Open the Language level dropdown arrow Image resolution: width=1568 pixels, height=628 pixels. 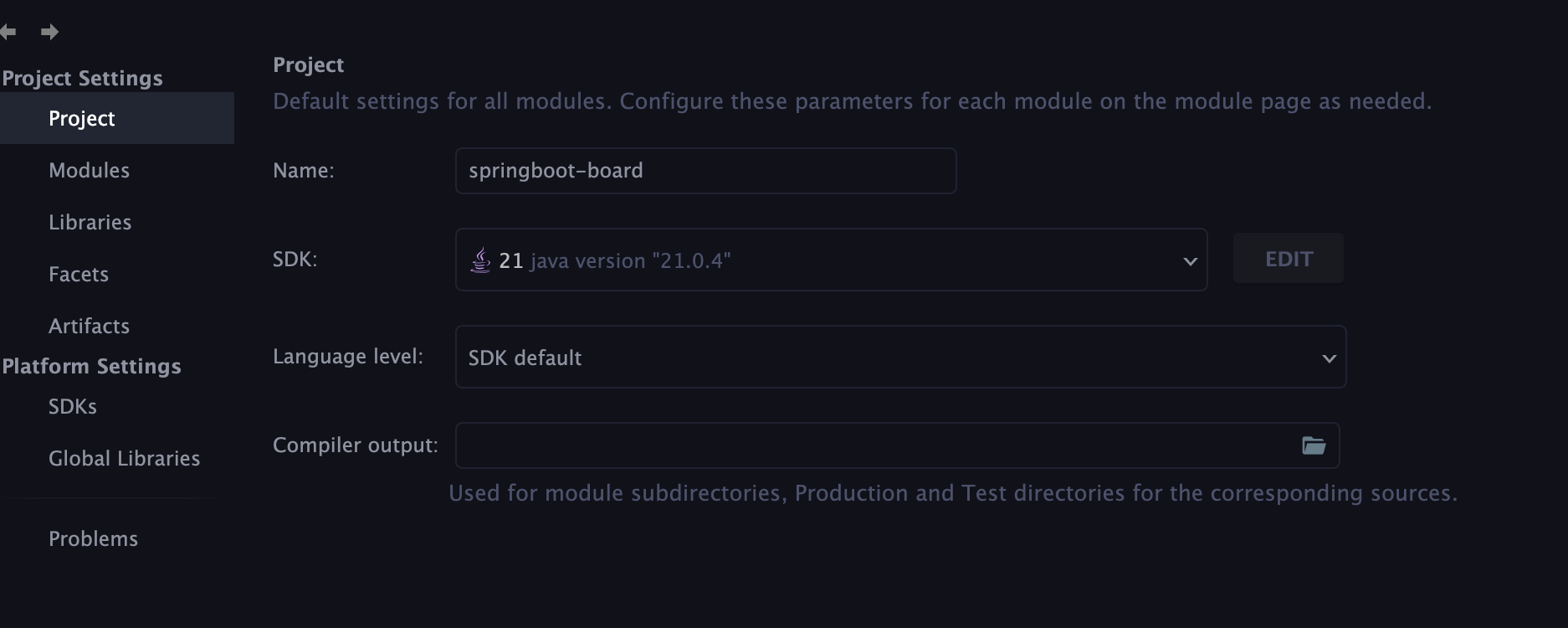coord(1329,358)
